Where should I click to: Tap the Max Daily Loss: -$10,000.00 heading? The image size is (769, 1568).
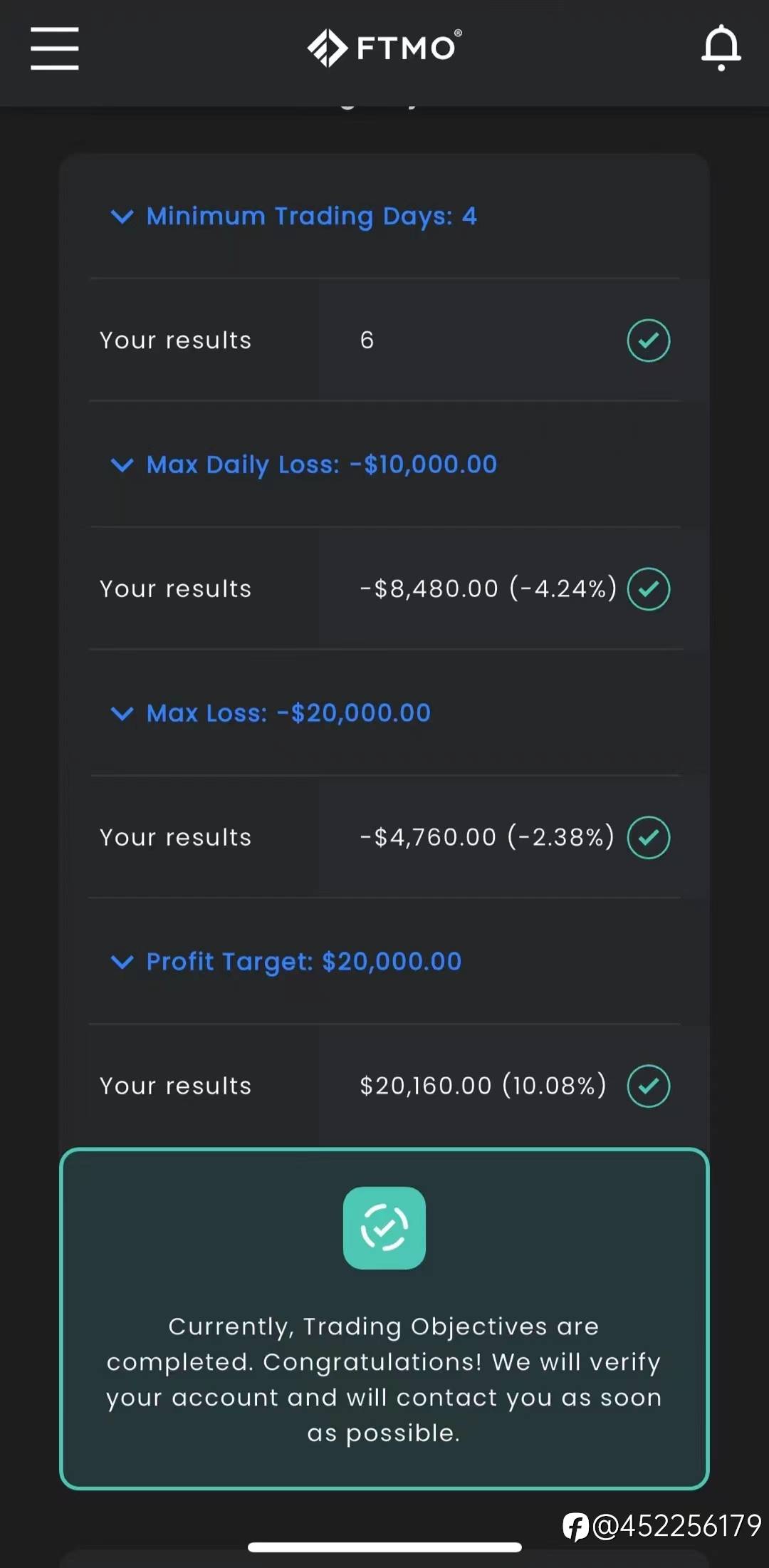click(x=321, y=465)
